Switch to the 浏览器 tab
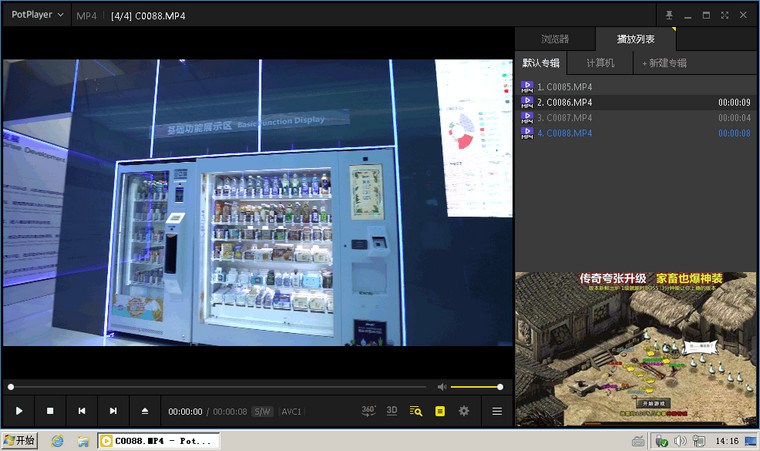The height and width of the screenshot is (451, 760). 555,39
